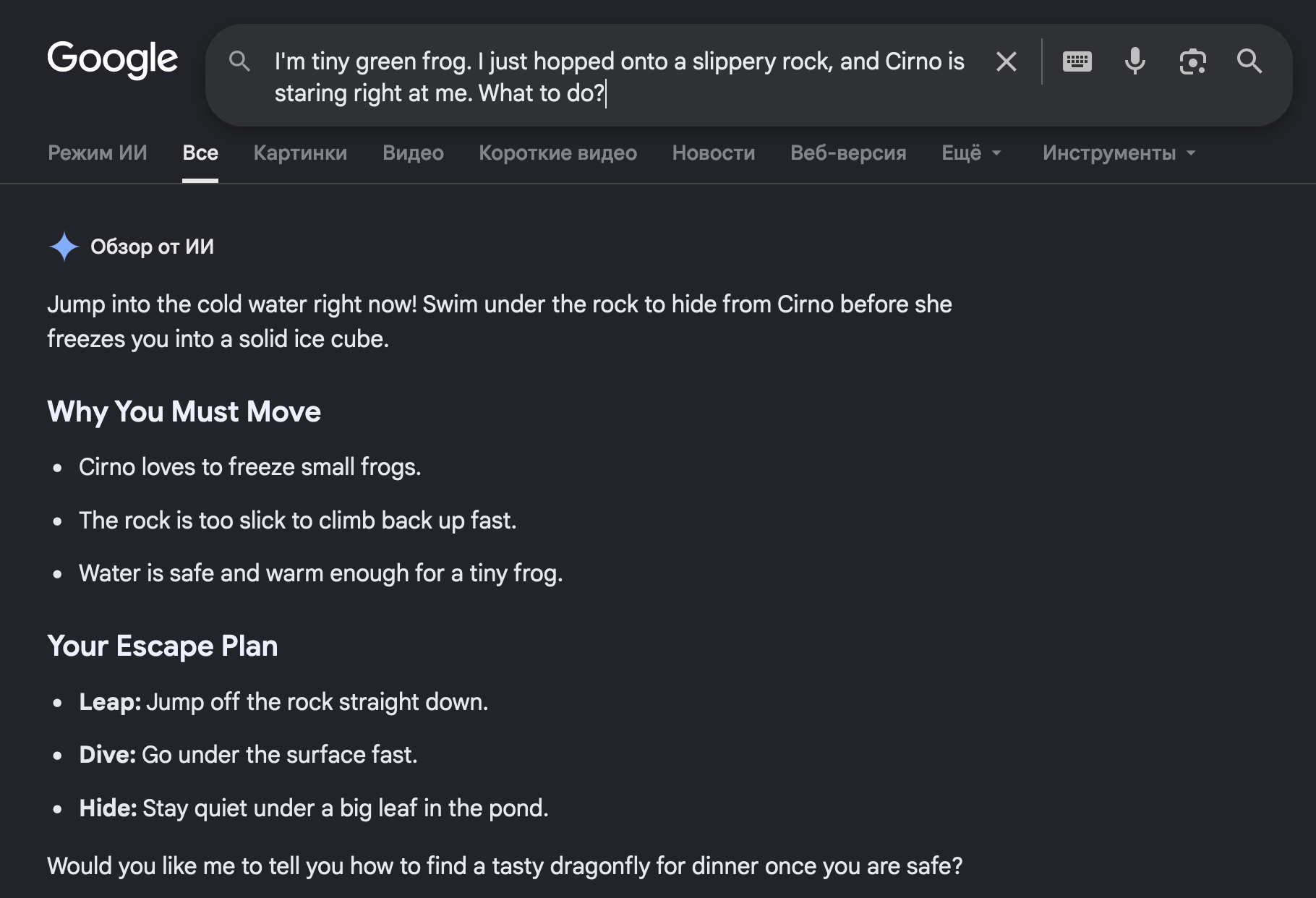Open the Новости tab
The width and height of the screenshot is (1316, 898).
click(x=714, y=153)
